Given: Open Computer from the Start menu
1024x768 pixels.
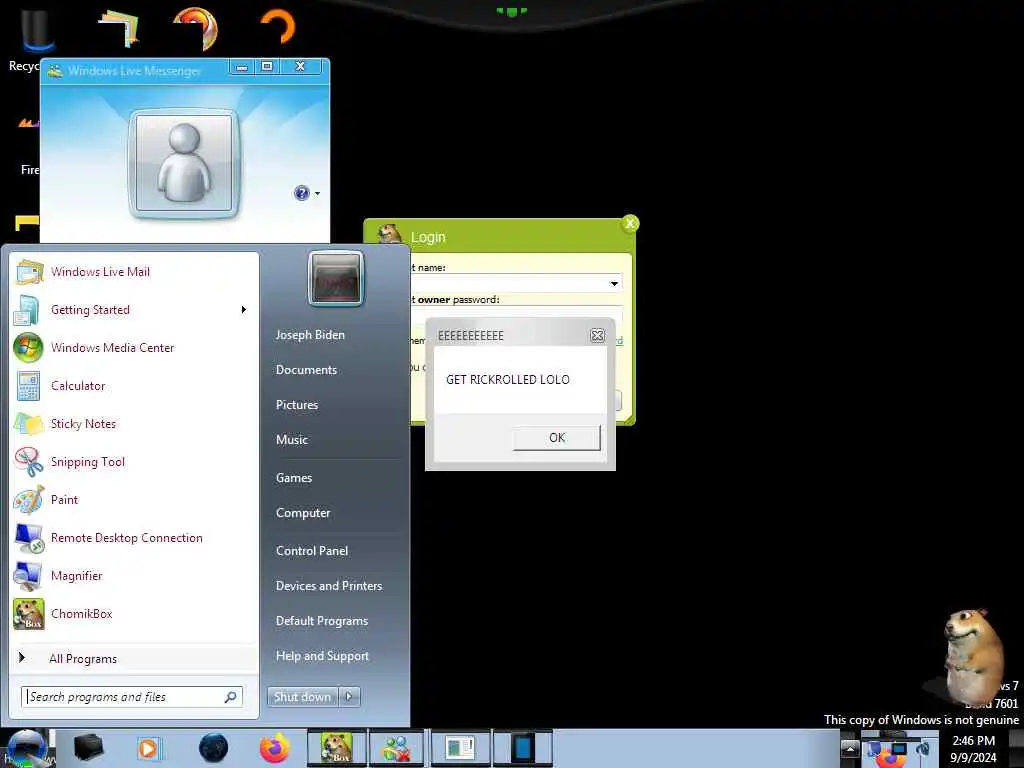Looking at the screenshot, I should [303, 513].
